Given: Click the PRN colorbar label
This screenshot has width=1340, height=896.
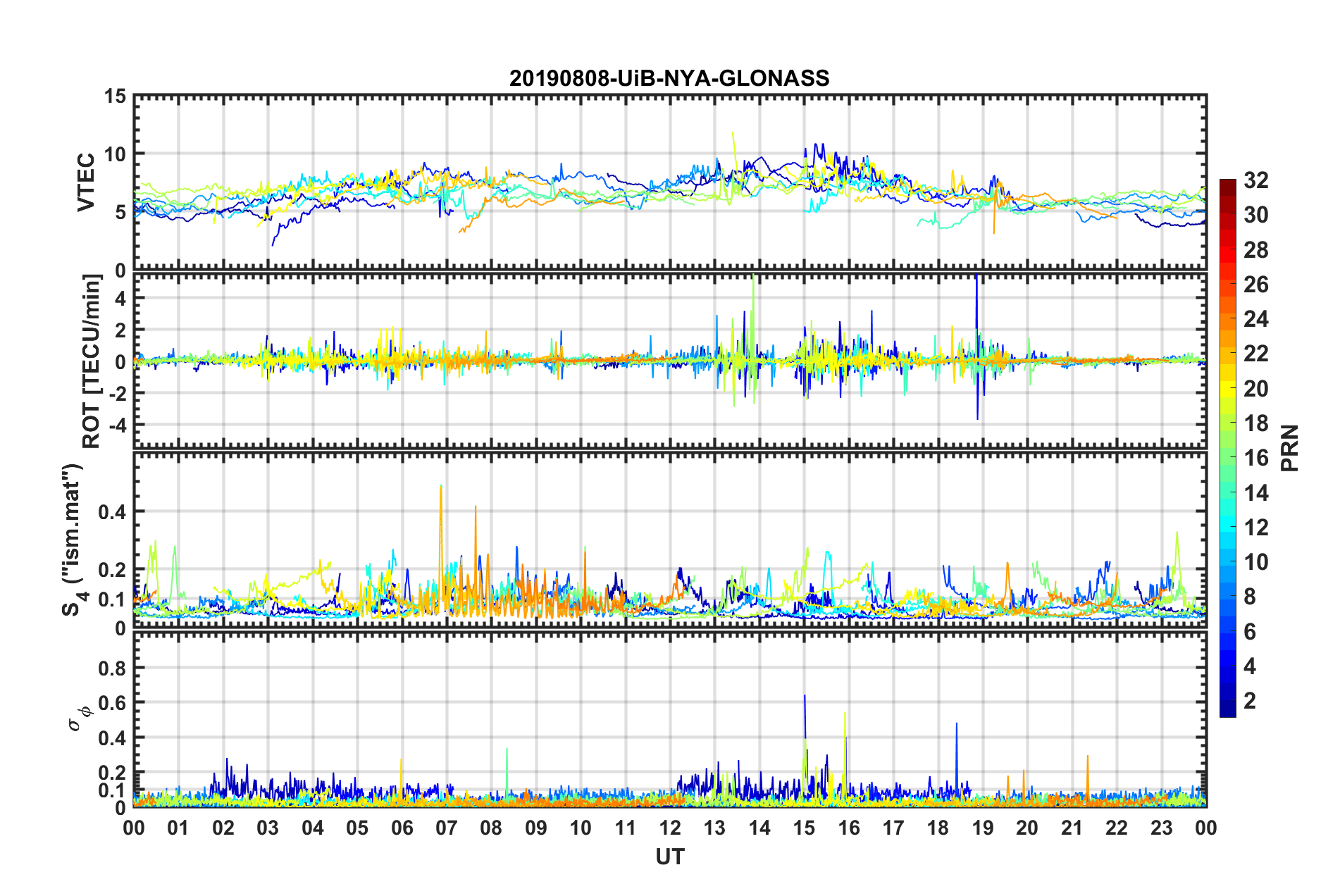Looking at the screenshot, I should tap(1290, 448).
